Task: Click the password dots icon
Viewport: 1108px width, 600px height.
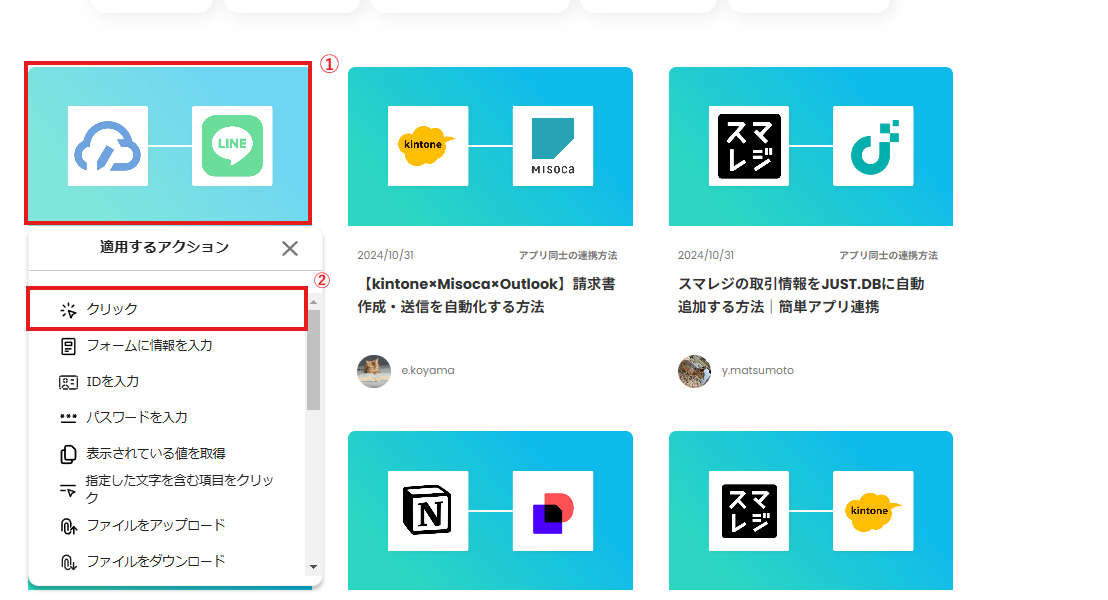Action: [x=68, y=418]
